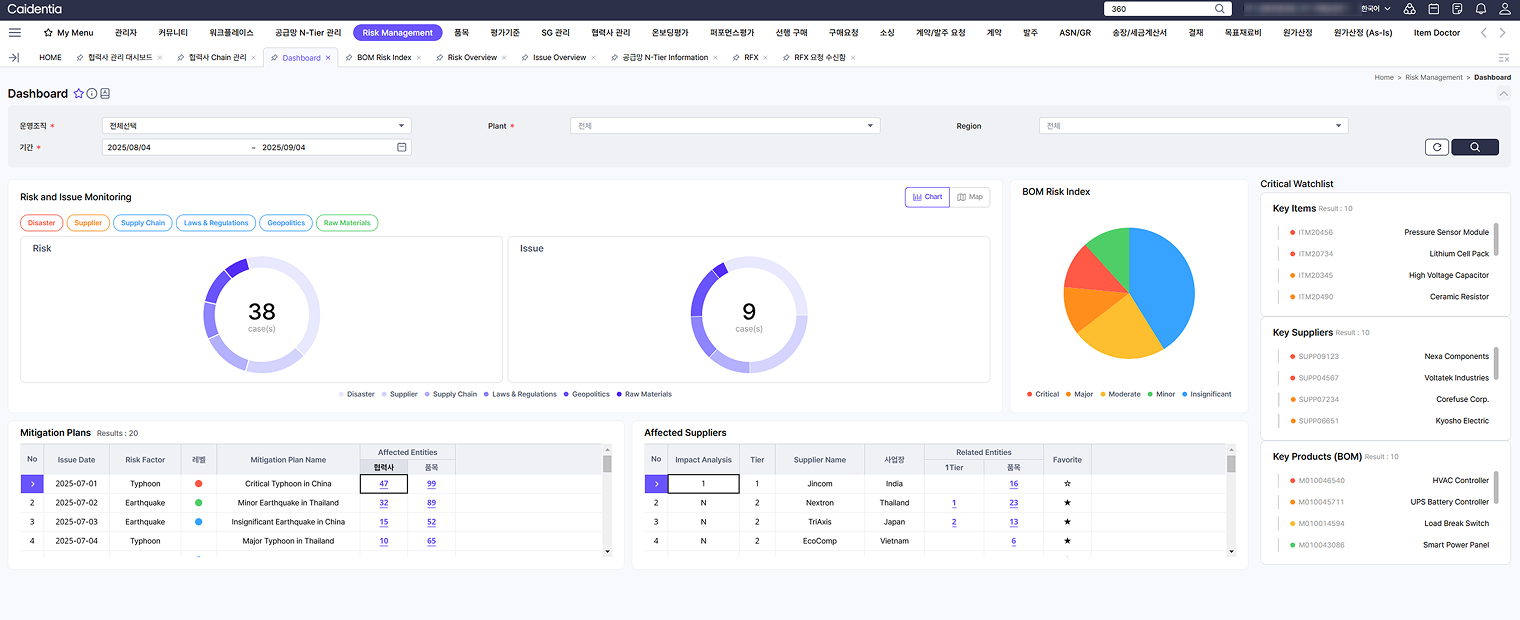Click supplier count link 47
Screen dimensions: 1520x620
[x=383, y=484]
